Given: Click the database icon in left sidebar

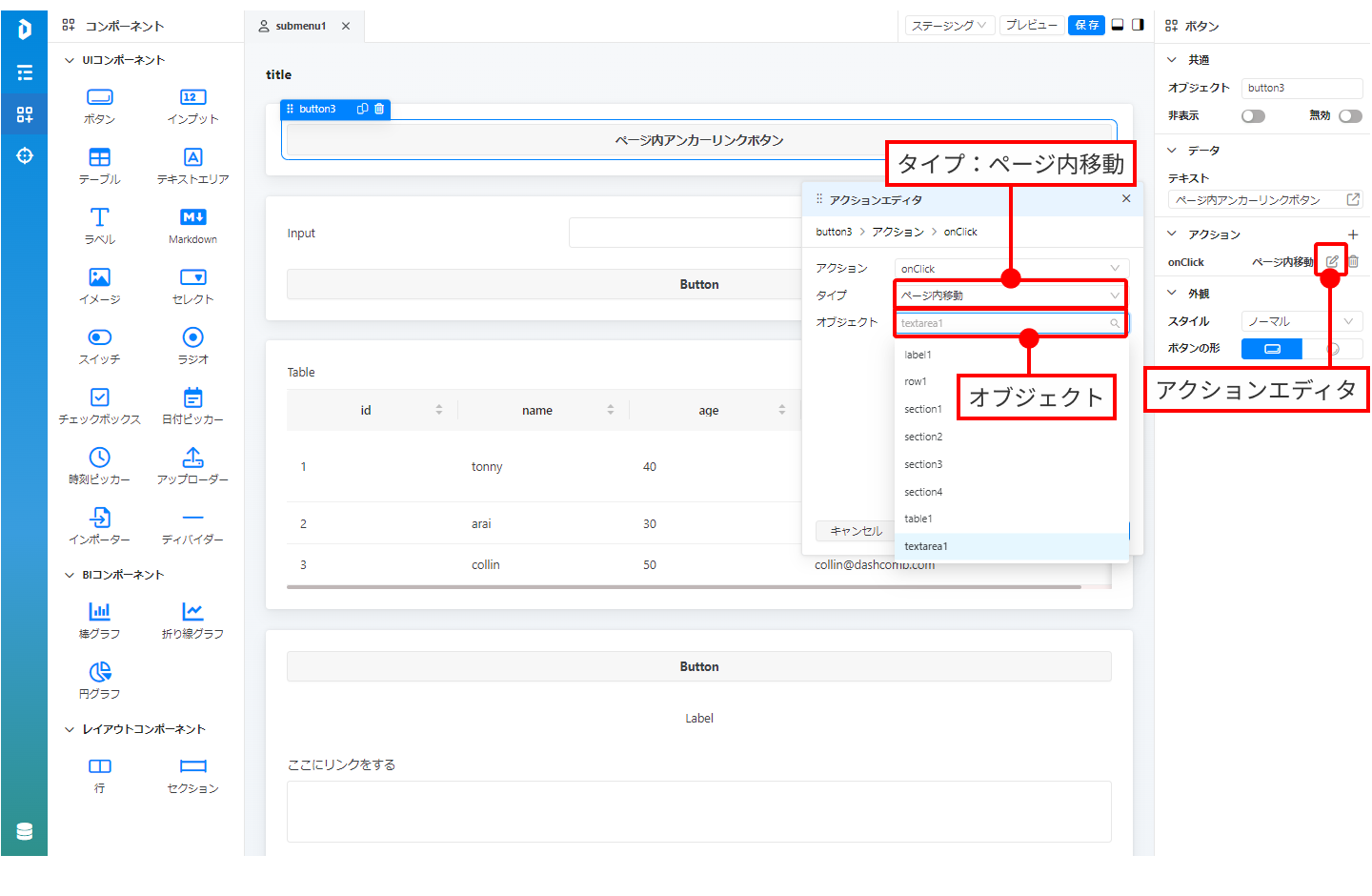Looking at the screenshot, I should pos(25,831).
